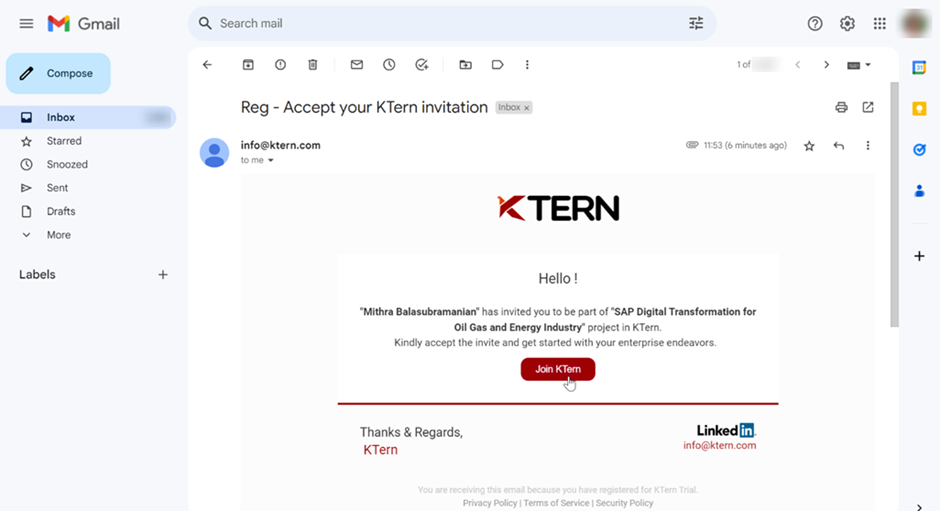This screenshot has height=511, width=940.
Task: Open the LinkedIn logo link
Action: 725,430
